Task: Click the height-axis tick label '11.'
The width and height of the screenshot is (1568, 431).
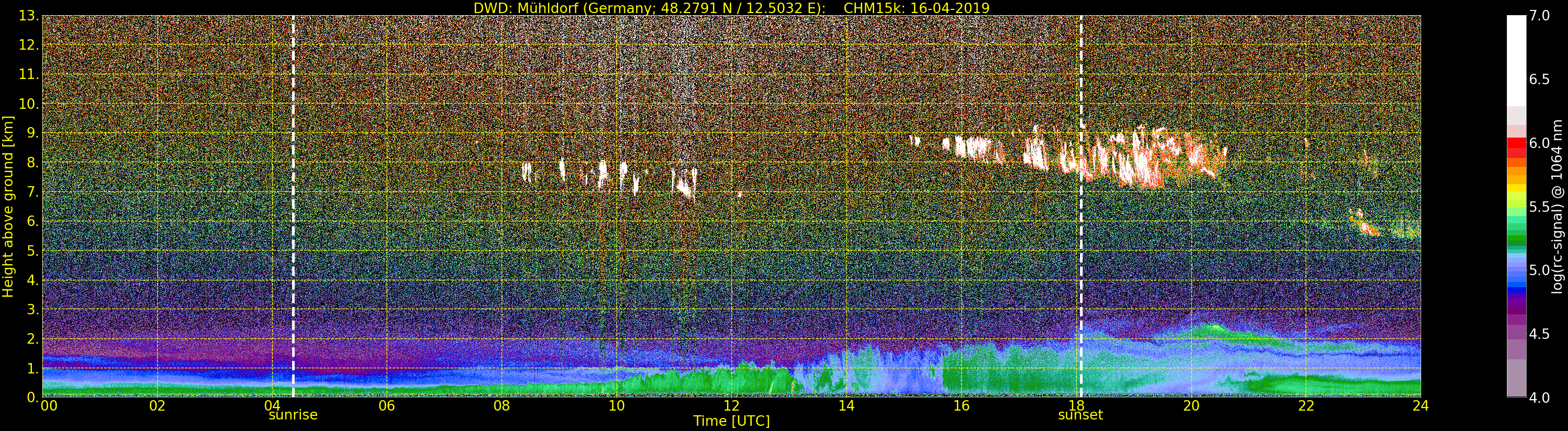Action: (29, 74)
